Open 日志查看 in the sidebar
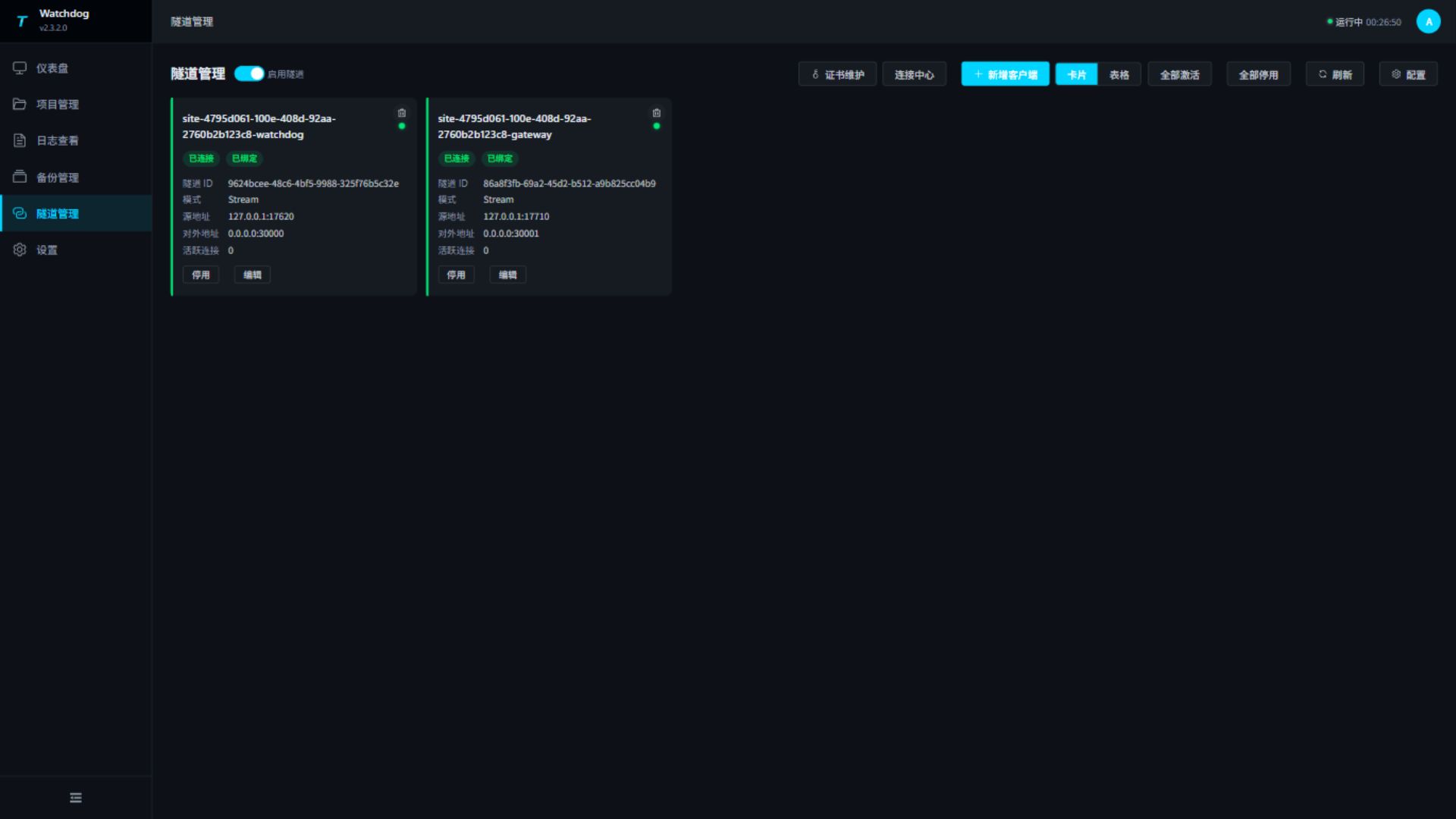1456x819 pixels. [x=76, y=141]
